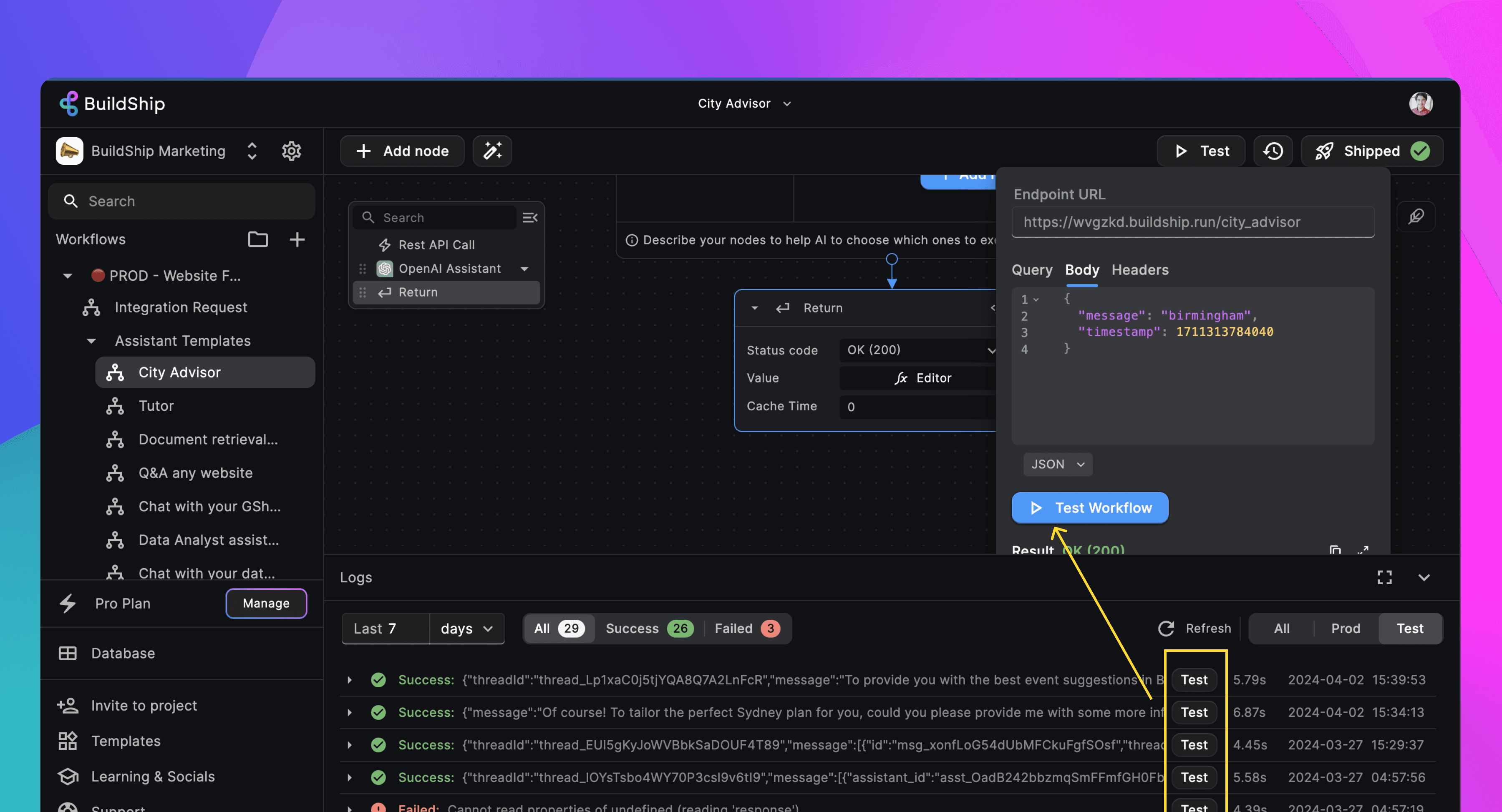Switch log environment to Prod

tap(1345, 628)
